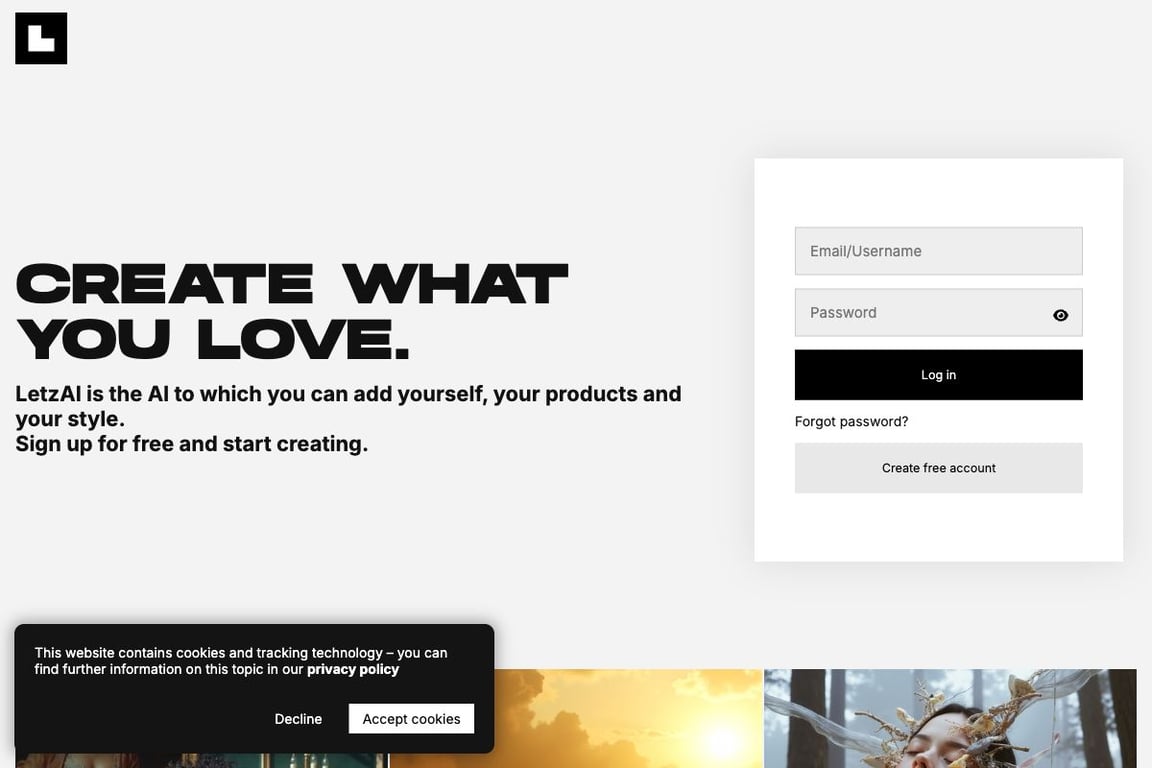Open the image partly hidden under cookie banner
1152x768 pixels.
[x=201, y=761]
